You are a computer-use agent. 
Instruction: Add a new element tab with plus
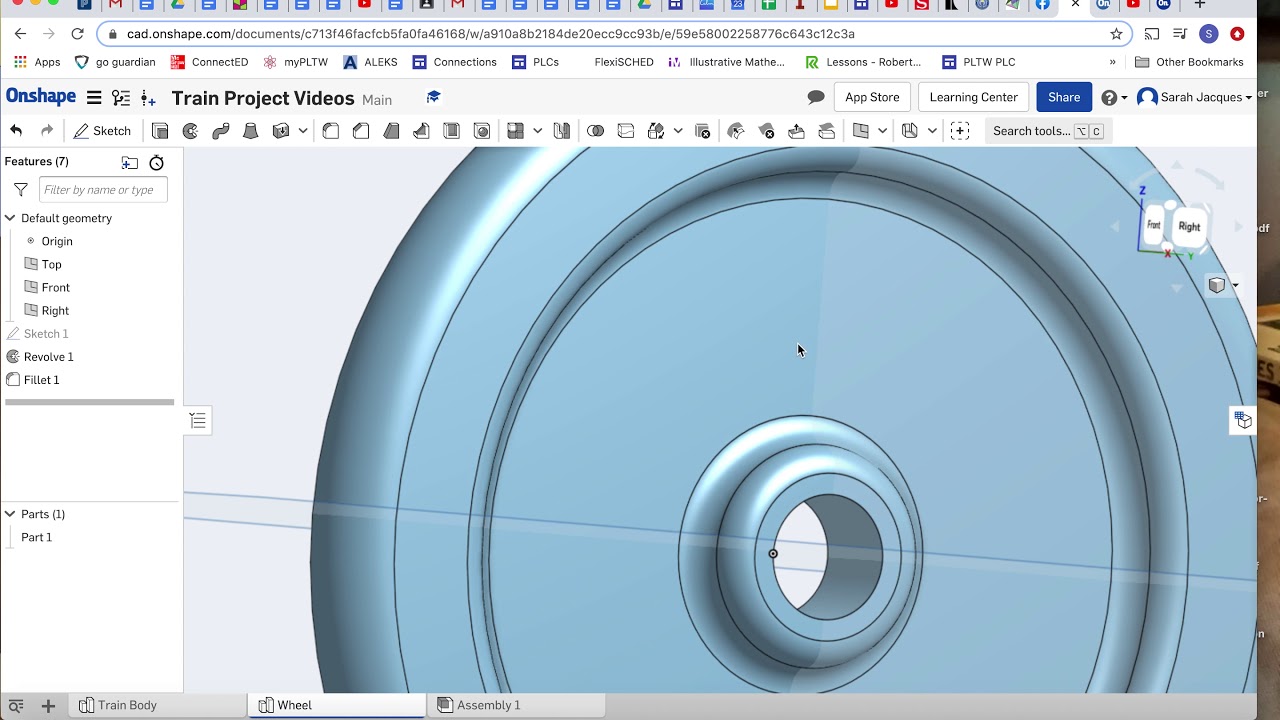point(47,706)
